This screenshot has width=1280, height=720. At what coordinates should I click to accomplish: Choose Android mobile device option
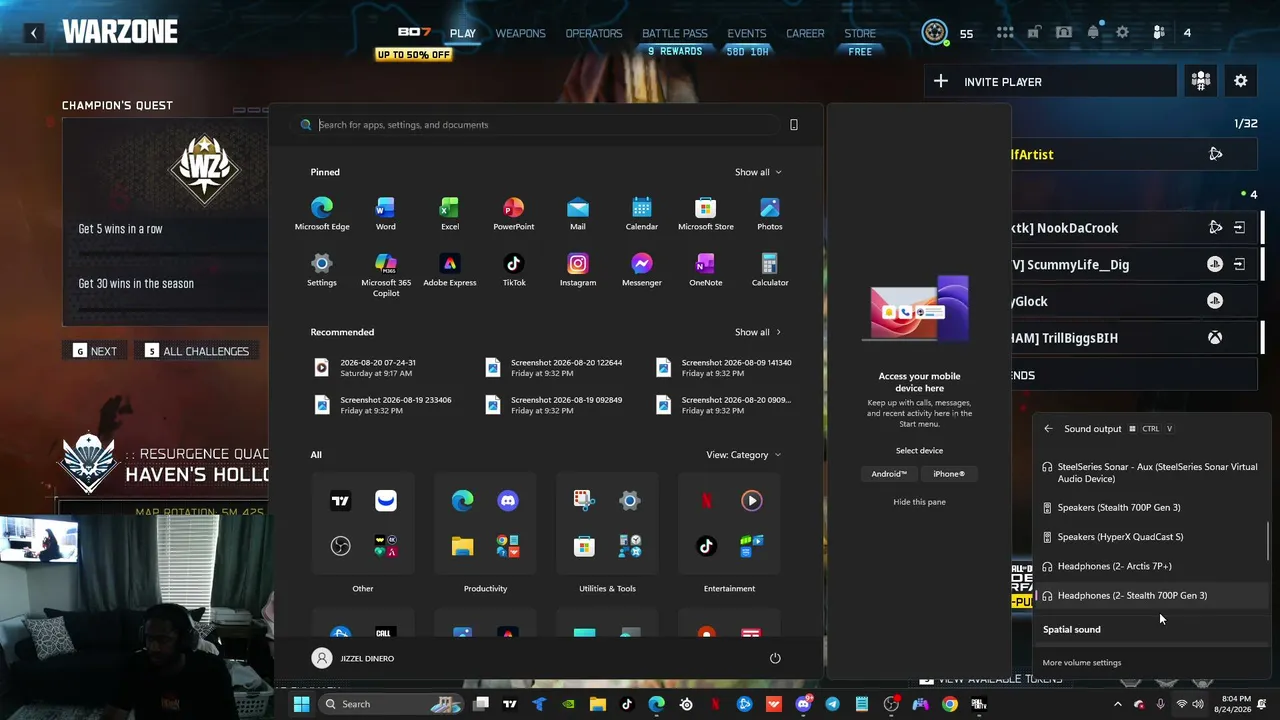tap(889, 474)
